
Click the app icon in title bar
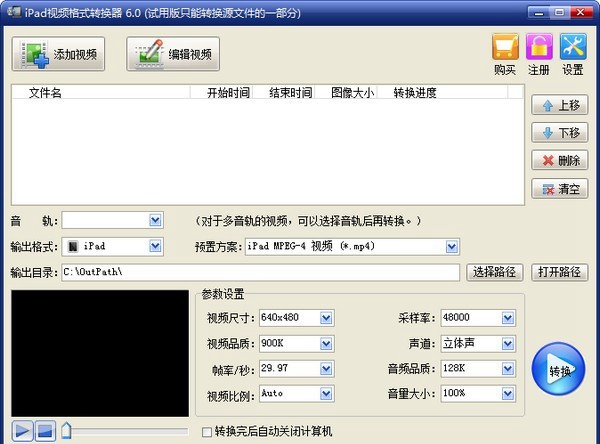tap(14, 12)
